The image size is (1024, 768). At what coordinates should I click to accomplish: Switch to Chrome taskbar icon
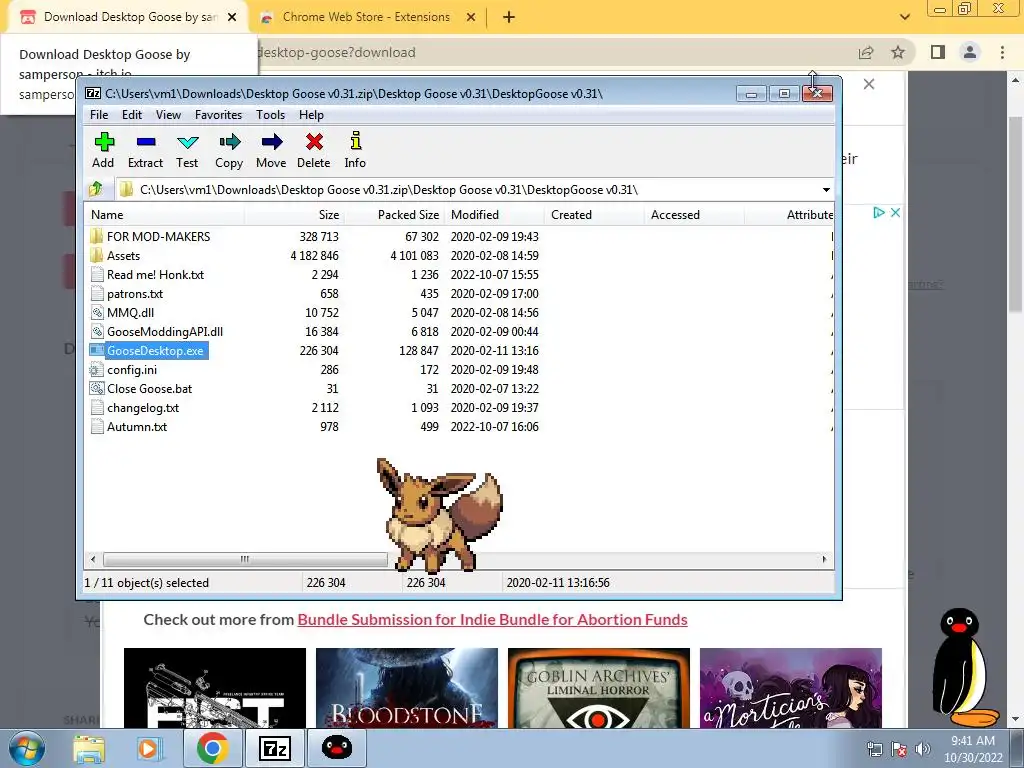[212, 748]
